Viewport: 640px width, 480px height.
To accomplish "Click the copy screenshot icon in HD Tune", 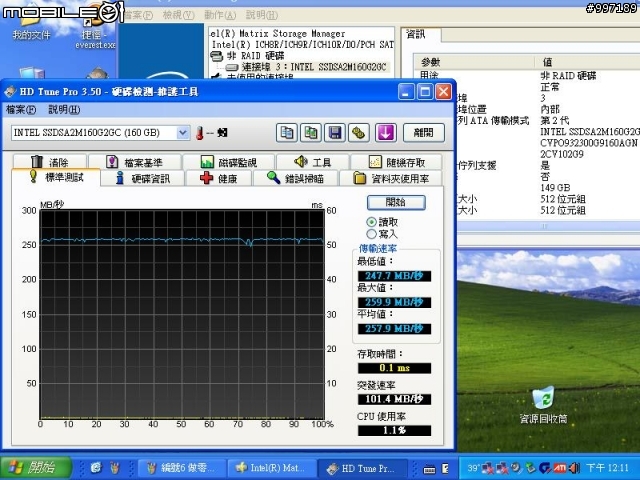I will point(311,133).
